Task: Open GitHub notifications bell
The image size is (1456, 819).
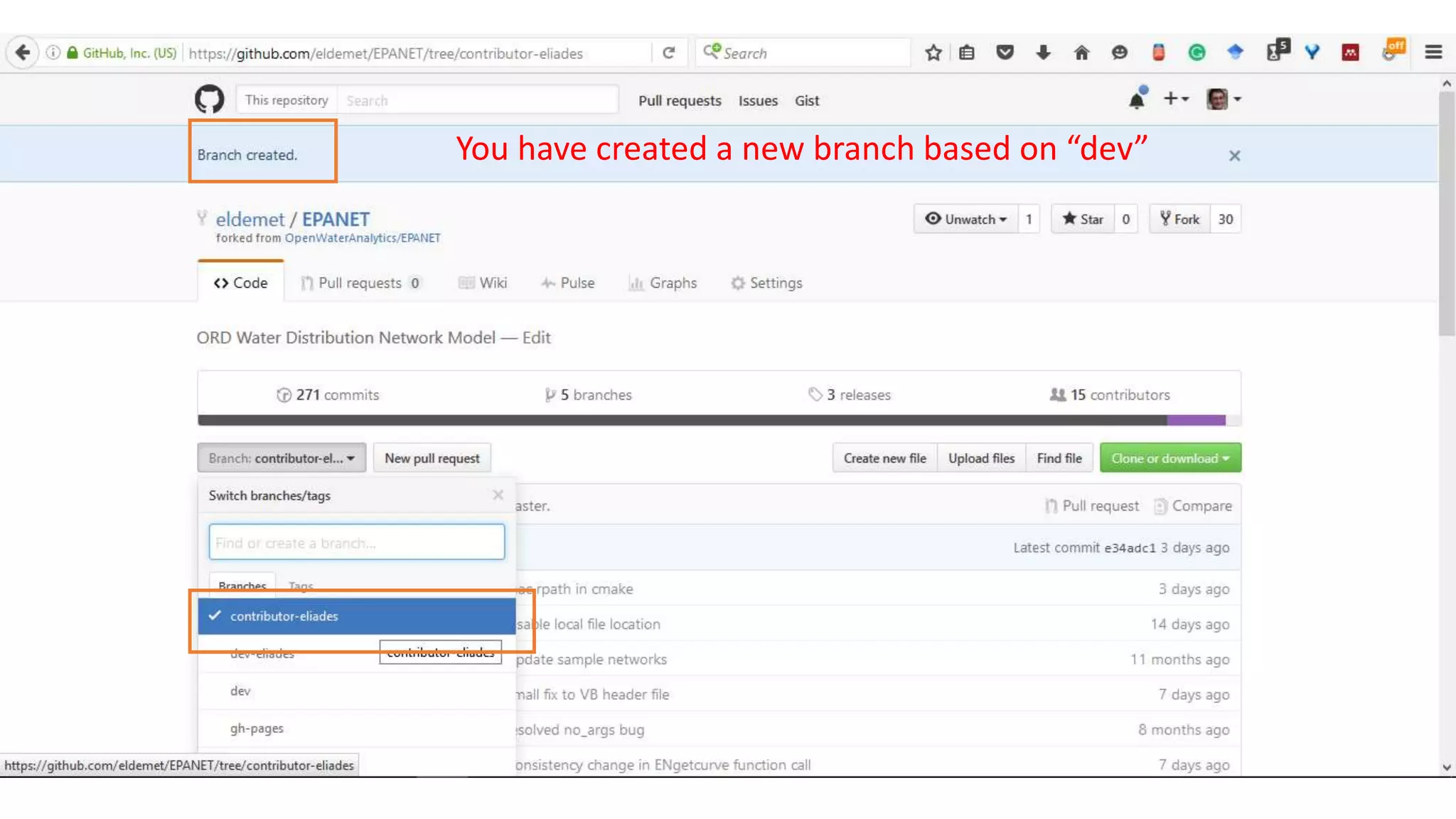Action: pos(1137,100)
